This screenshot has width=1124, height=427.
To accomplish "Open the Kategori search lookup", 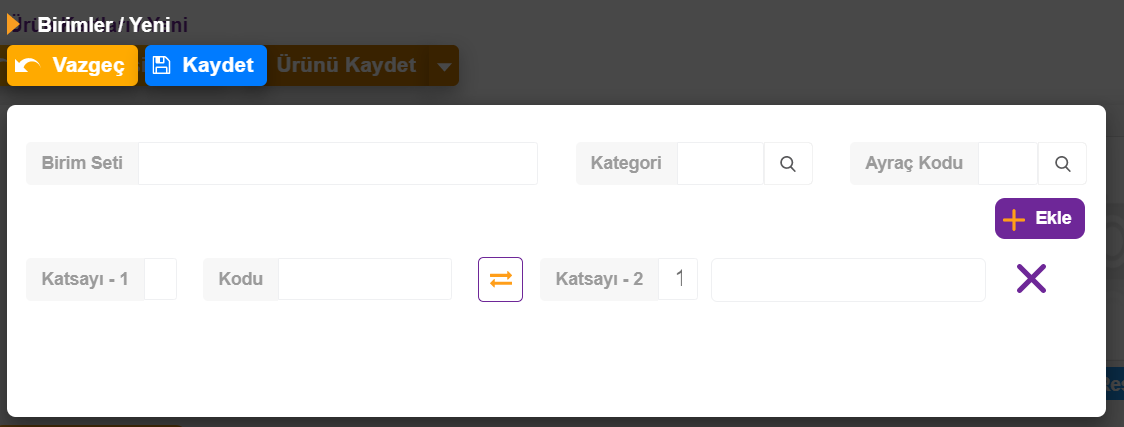I will (x=788, y=163).
